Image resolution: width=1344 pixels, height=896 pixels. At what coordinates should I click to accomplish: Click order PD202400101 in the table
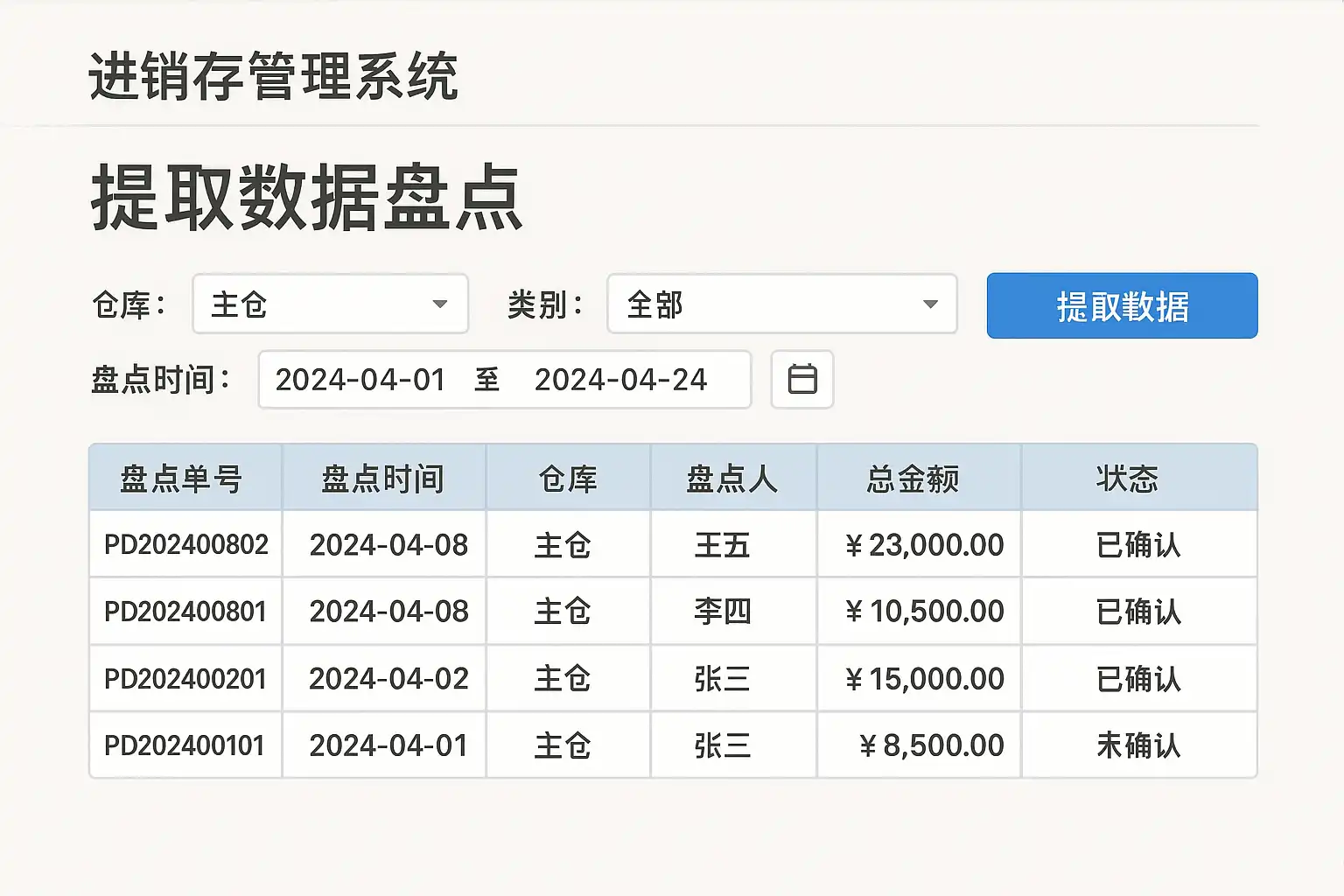(x=184, y=745)
